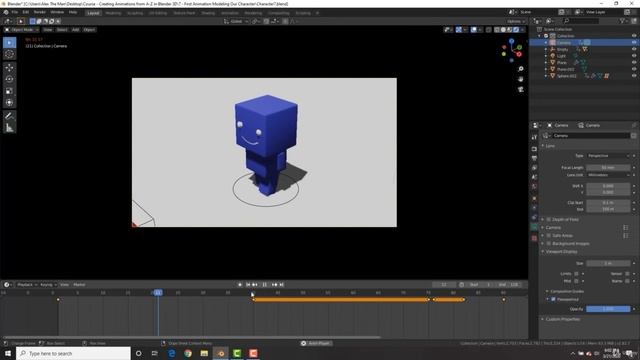Click the Blender taskbar icon

221,353
